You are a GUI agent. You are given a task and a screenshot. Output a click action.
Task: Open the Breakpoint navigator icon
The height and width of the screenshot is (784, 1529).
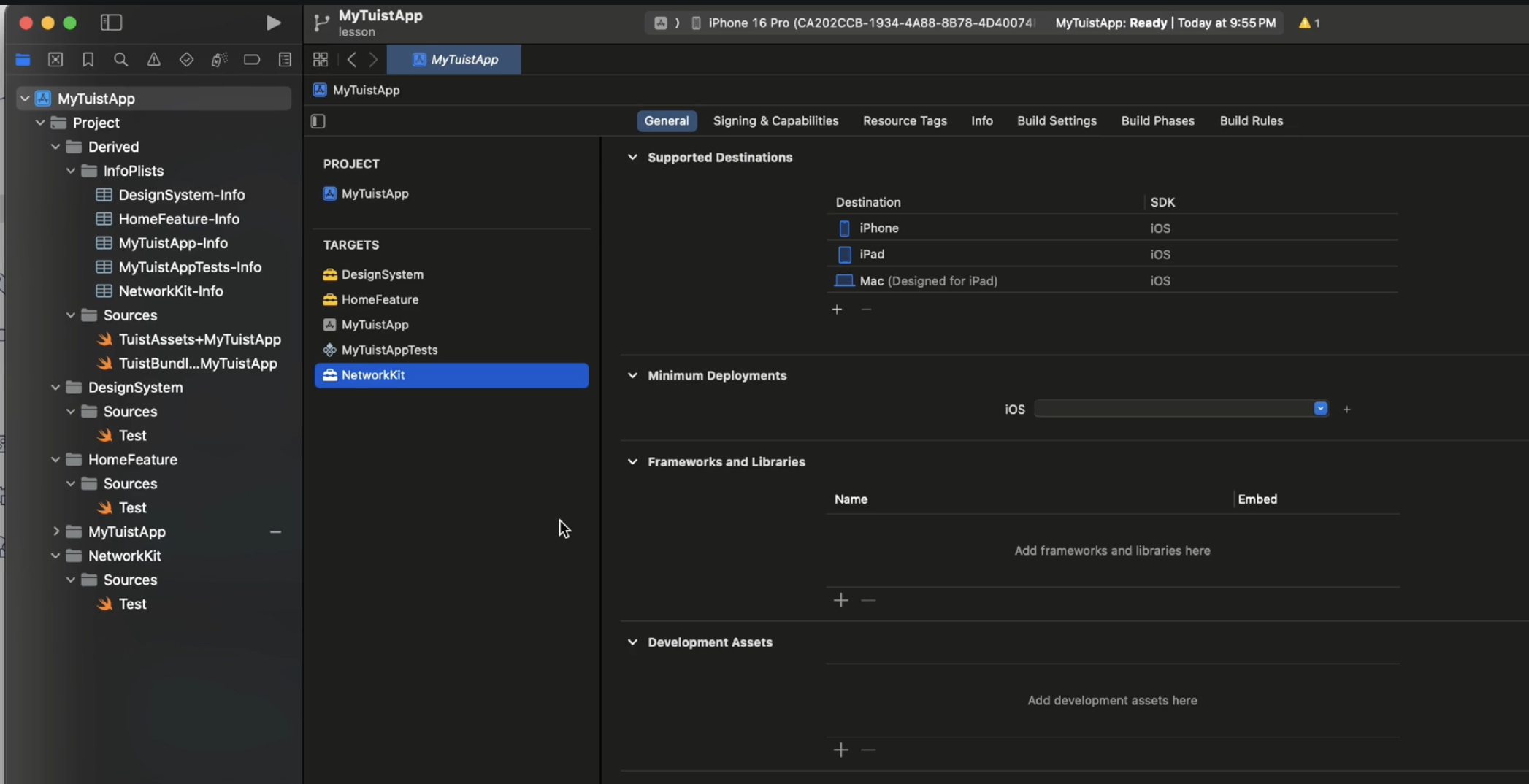pyautogui.click(x=252, y=60)
